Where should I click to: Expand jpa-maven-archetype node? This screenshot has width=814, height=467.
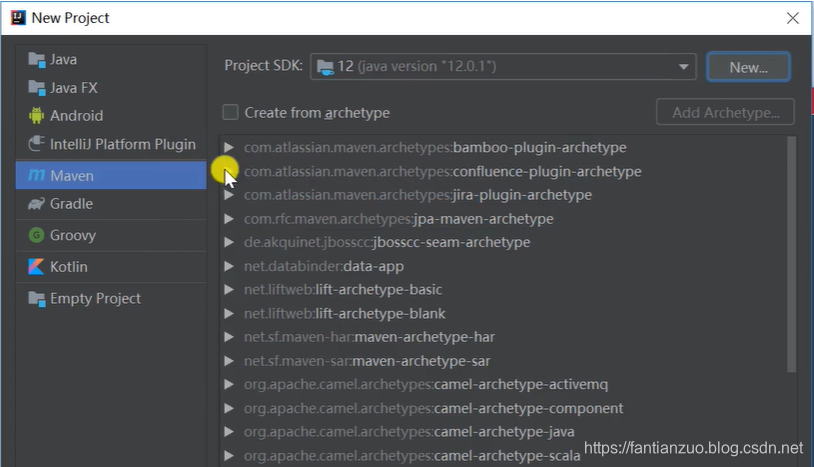(x=228, y=219)
